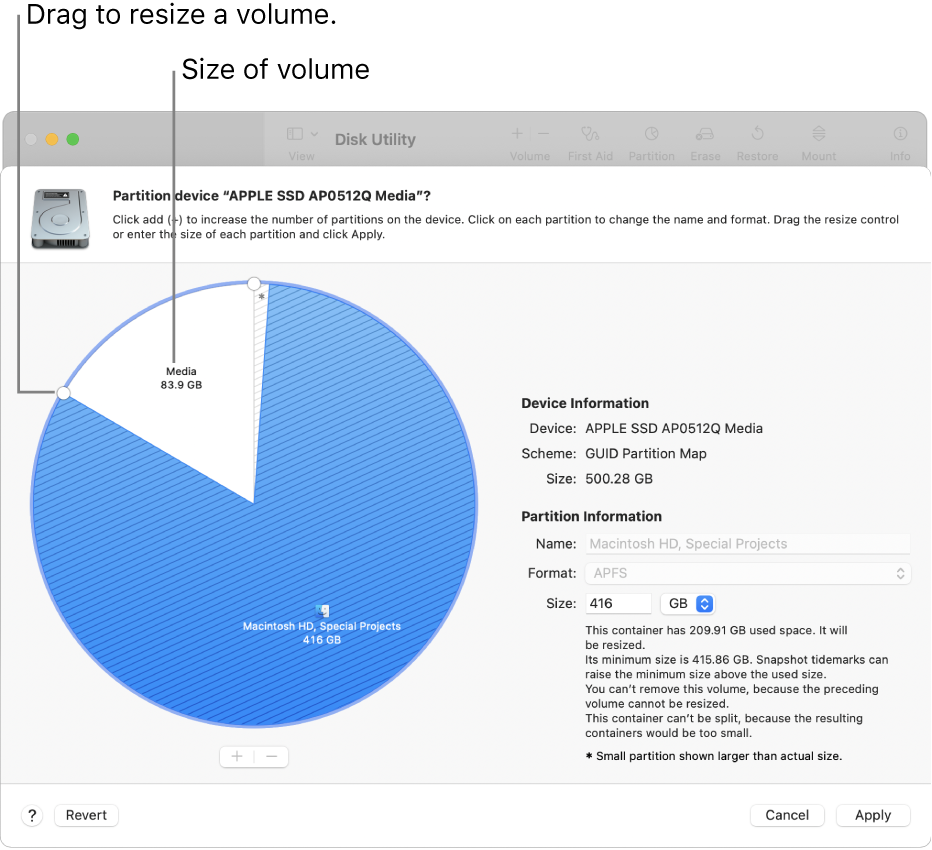Image resolution: width=932 pixels, height=850 pixels.
Task: Open the View mode chevron
Action: 313,132
